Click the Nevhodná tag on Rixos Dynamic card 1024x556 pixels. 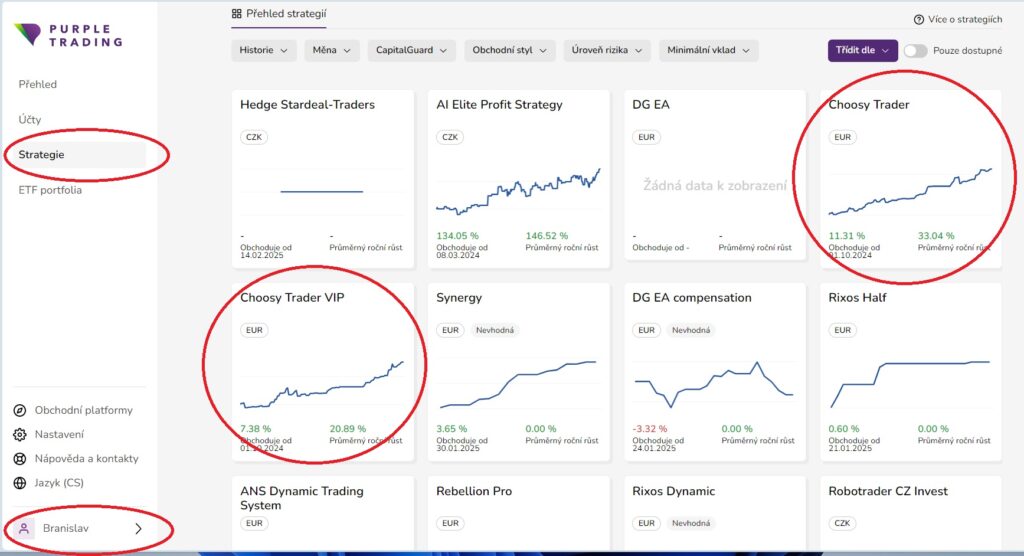[691, 523]
